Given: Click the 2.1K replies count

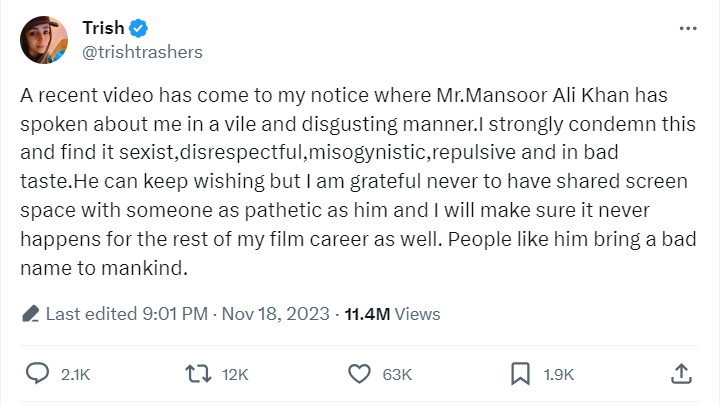Looking at the screenshot, I should coord(75,375).
